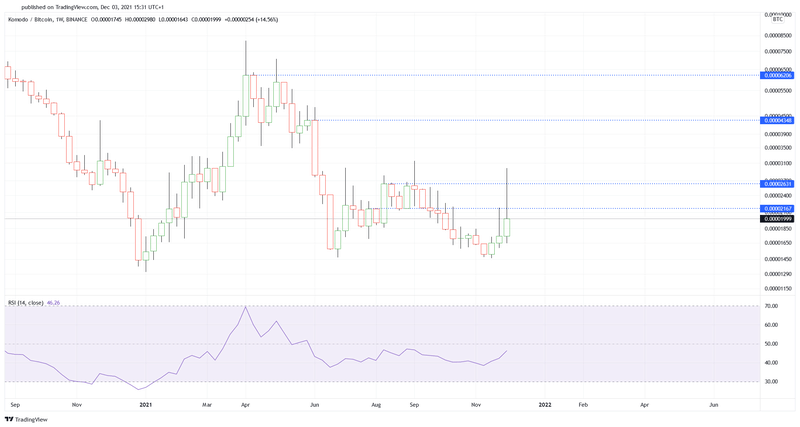800x427 pixels.
Task: Select the 0.00002167 blue price label
Action: point(777,209)
